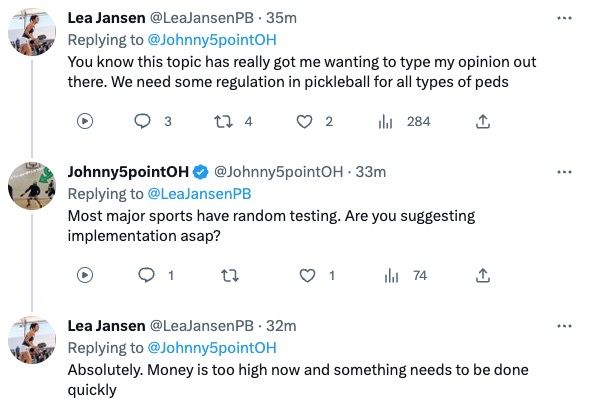The image size is (590, 405).
Task: Share Johnny5pointOH's tweet
Action: coord(483,276)
